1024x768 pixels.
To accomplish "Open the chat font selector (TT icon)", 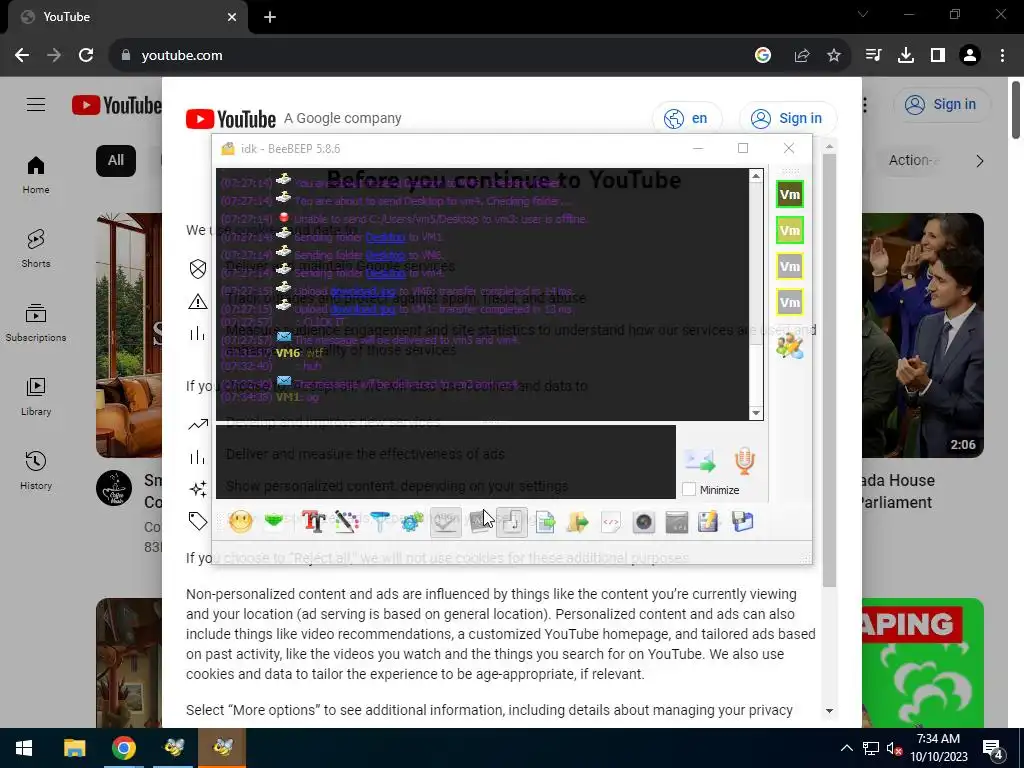I will point(313,522).
